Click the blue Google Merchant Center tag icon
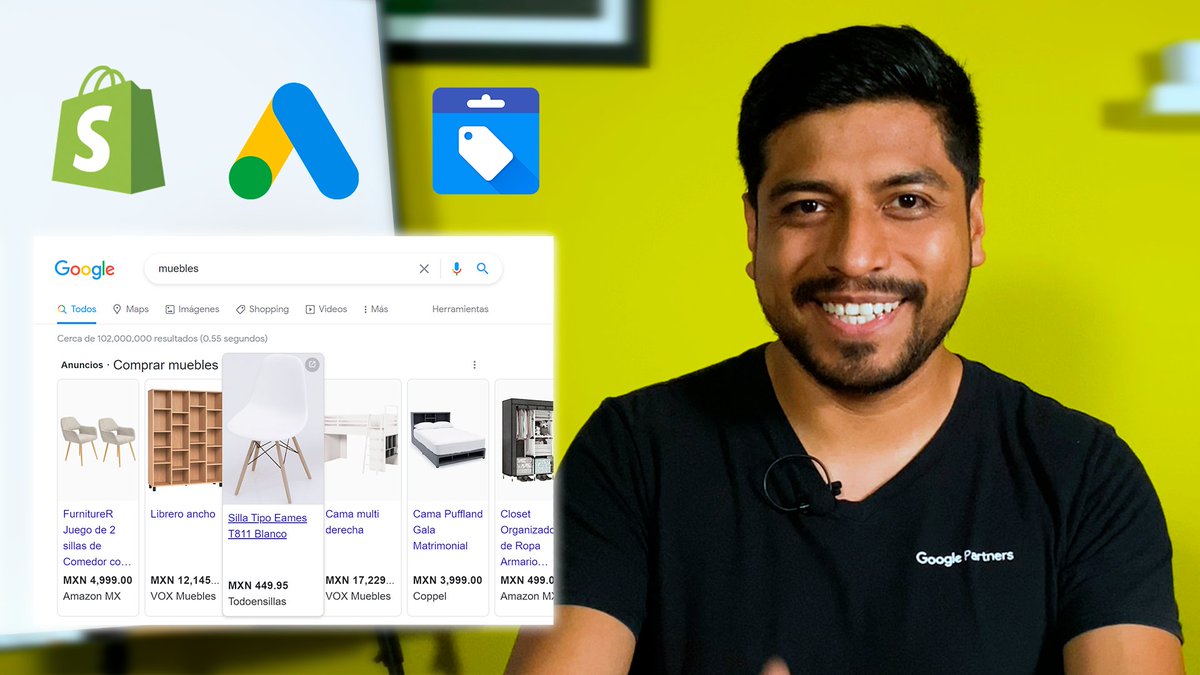The width and height of the screenshot is (1200, 675). 485,141
